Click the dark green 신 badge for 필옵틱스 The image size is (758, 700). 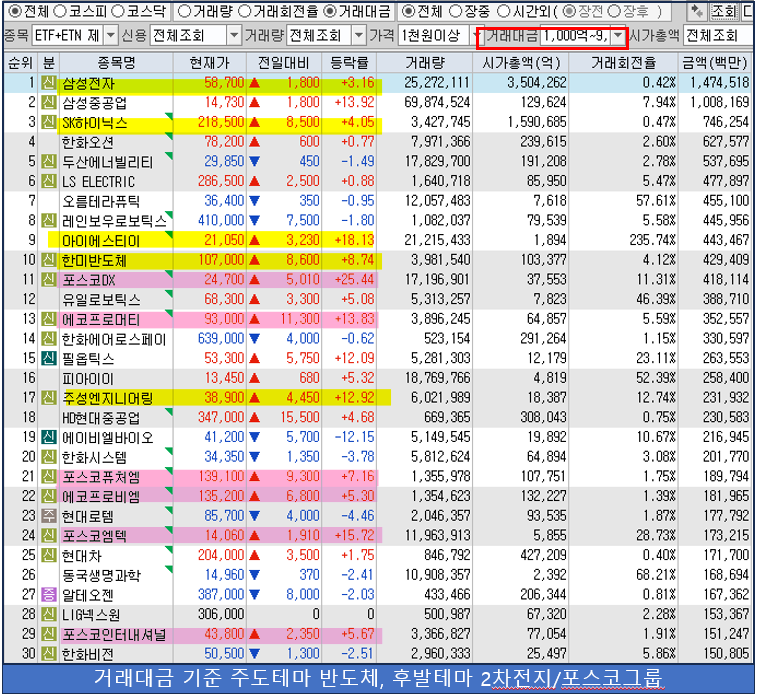click(48, 359)
